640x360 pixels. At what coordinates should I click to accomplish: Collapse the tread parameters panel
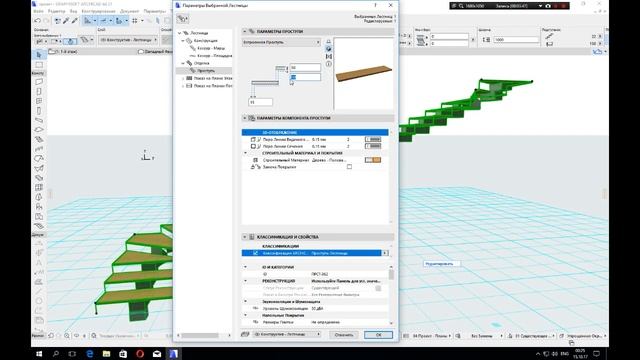point(245,31)
